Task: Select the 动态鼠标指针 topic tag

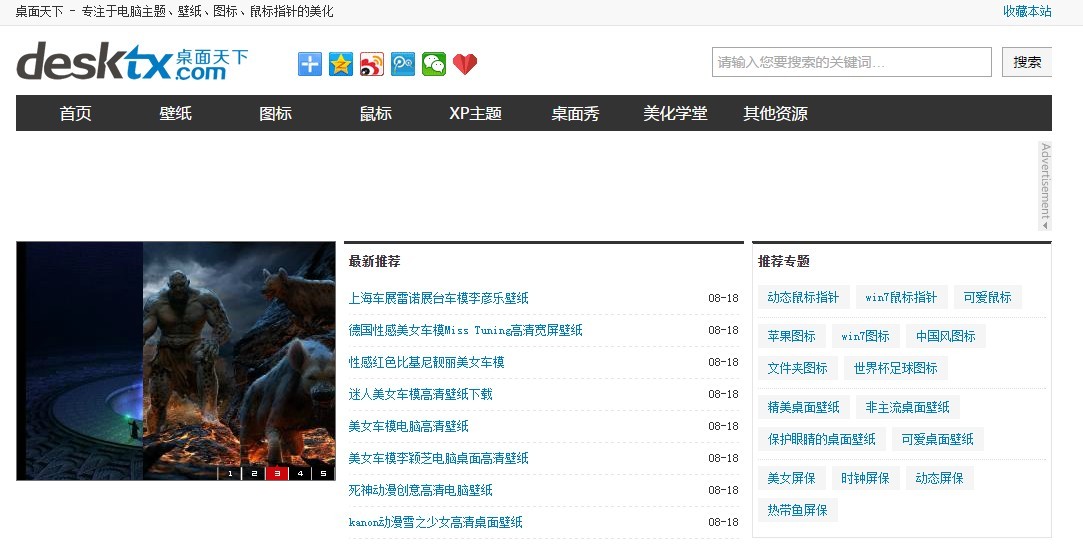Action: (803, 297)
